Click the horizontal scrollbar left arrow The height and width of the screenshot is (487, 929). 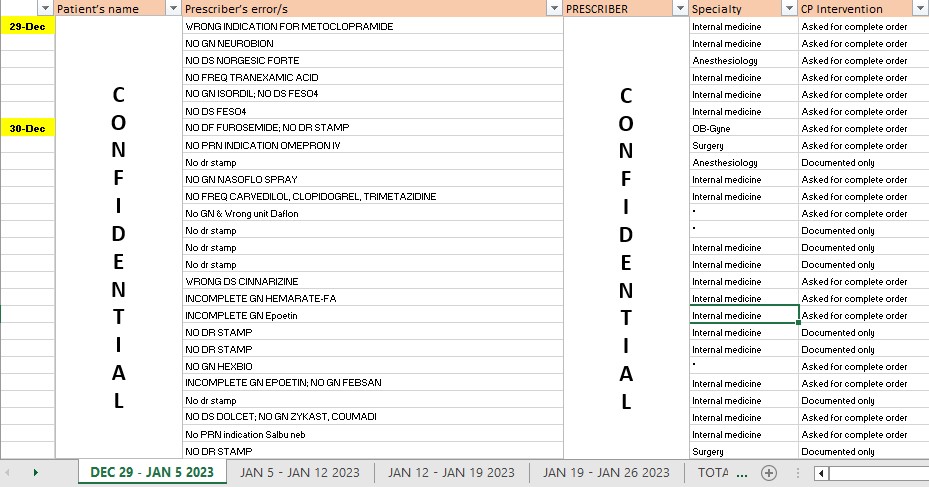click(820, 472)
